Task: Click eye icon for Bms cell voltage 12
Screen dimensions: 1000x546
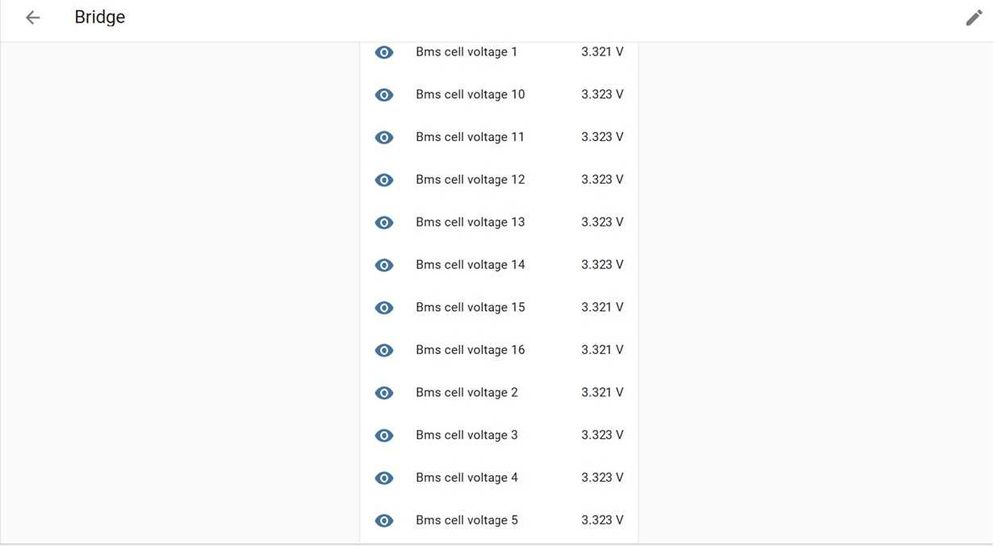Action: click(384, 180)
